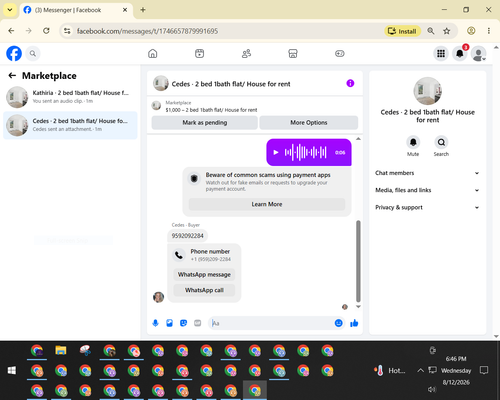Focus the Aa message input field
Screen dimensions: 500x400
[x=272, y=323]
